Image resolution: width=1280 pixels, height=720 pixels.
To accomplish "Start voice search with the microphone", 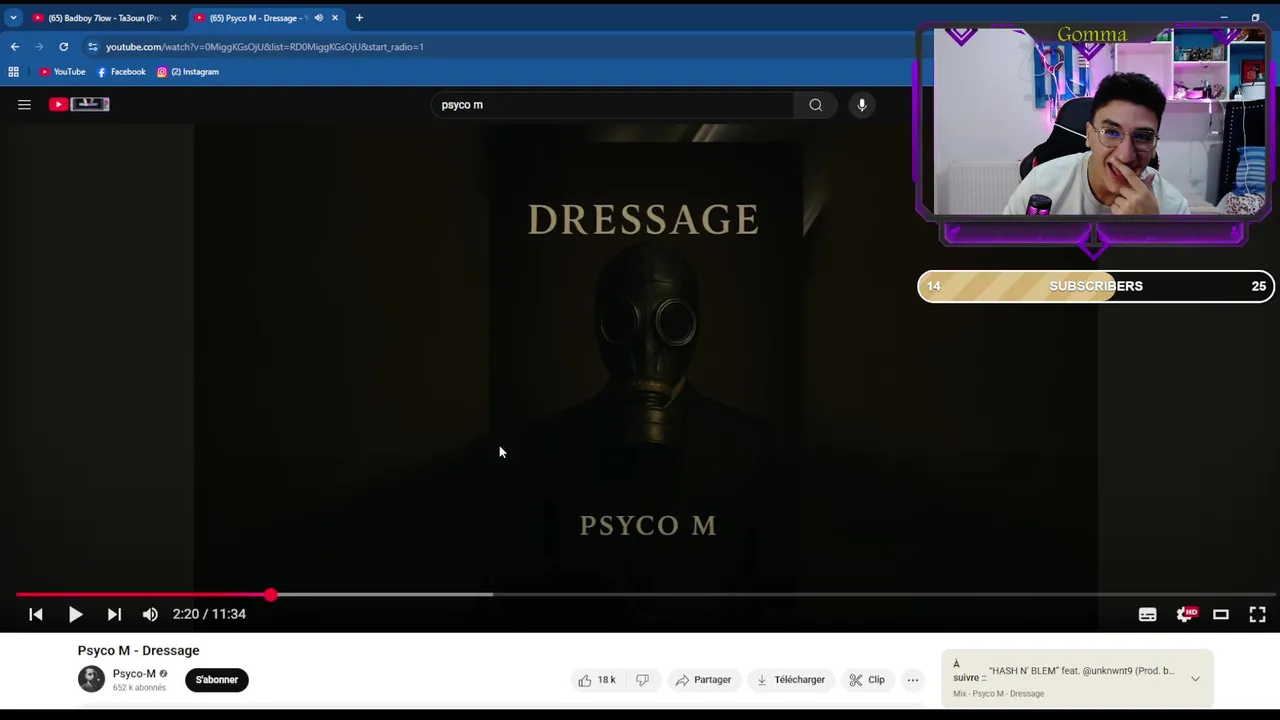I will tap(862, 105).
